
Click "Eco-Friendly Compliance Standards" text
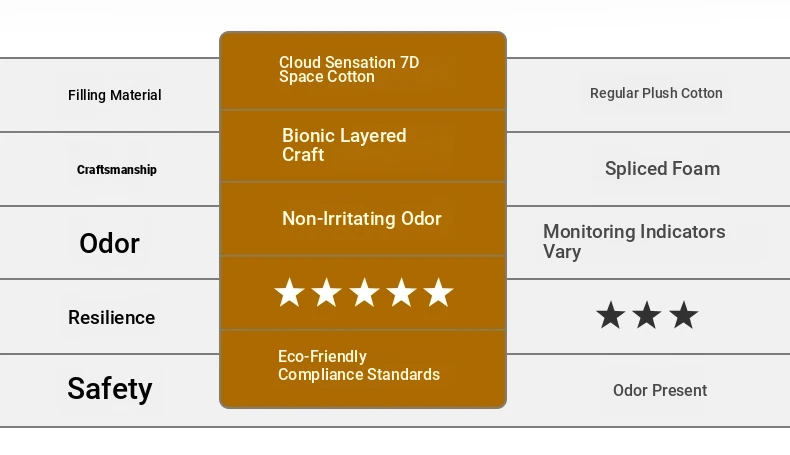359,365
